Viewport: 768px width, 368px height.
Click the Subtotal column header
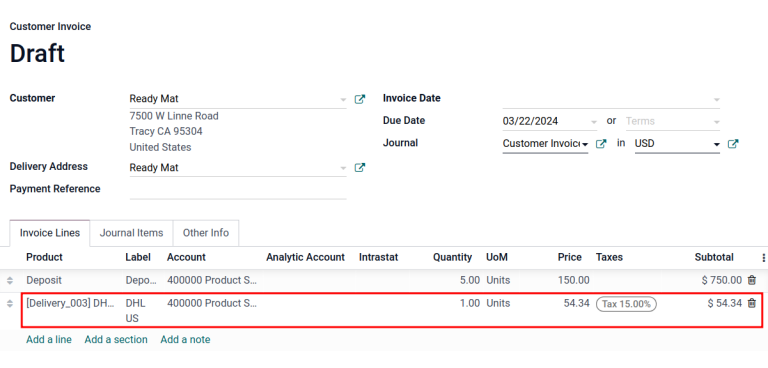tap(714, 257)
